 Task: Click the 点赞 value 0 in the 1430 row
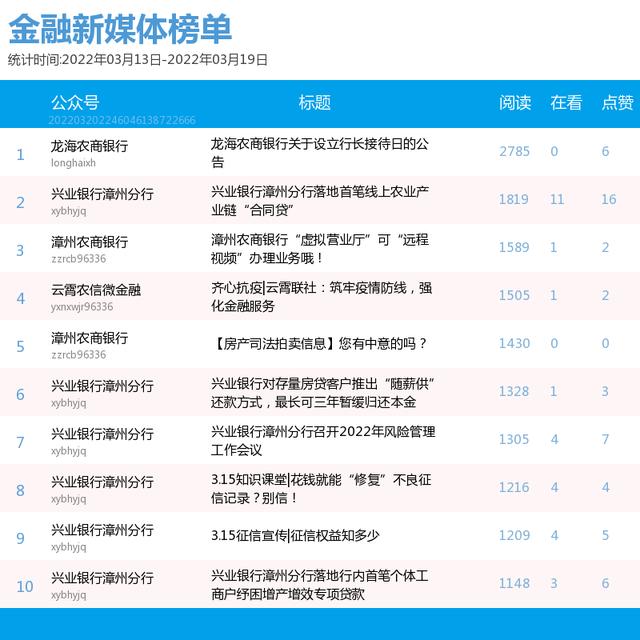(x=605, y=344)
